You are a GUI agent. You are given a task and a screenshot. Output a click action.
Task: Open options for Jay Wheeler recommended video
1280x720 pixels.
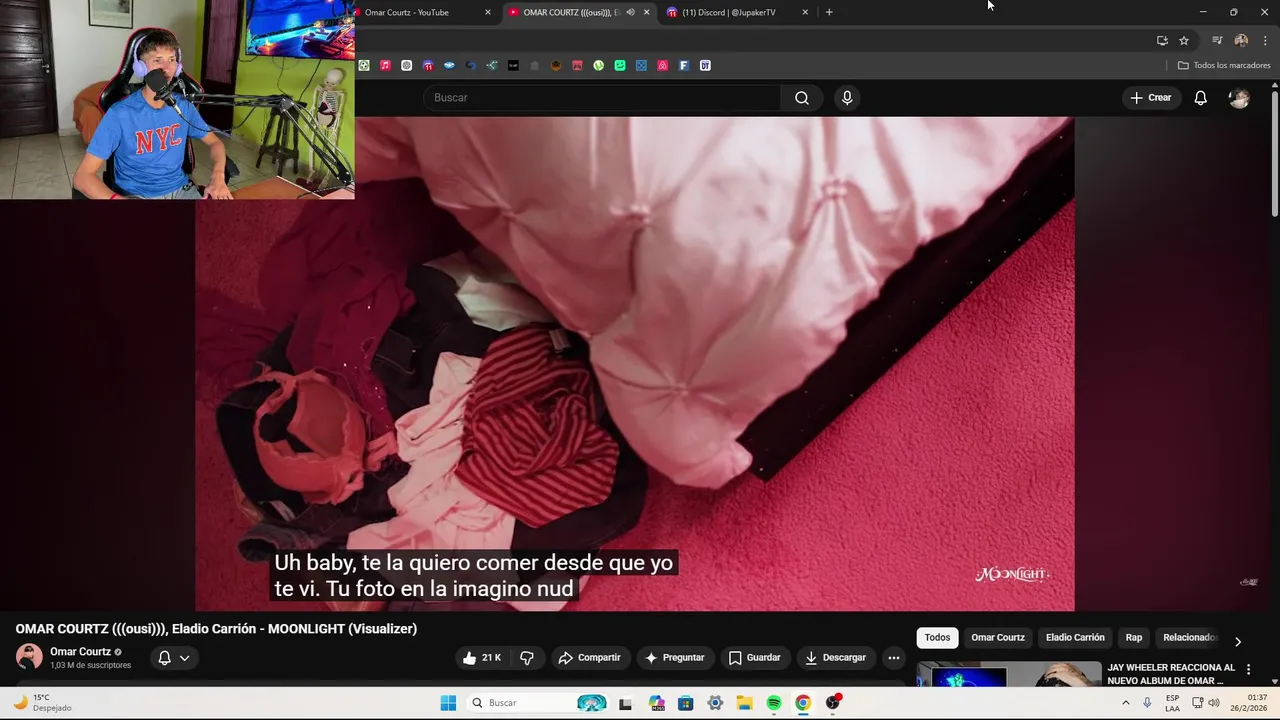tap(1248, 669)
